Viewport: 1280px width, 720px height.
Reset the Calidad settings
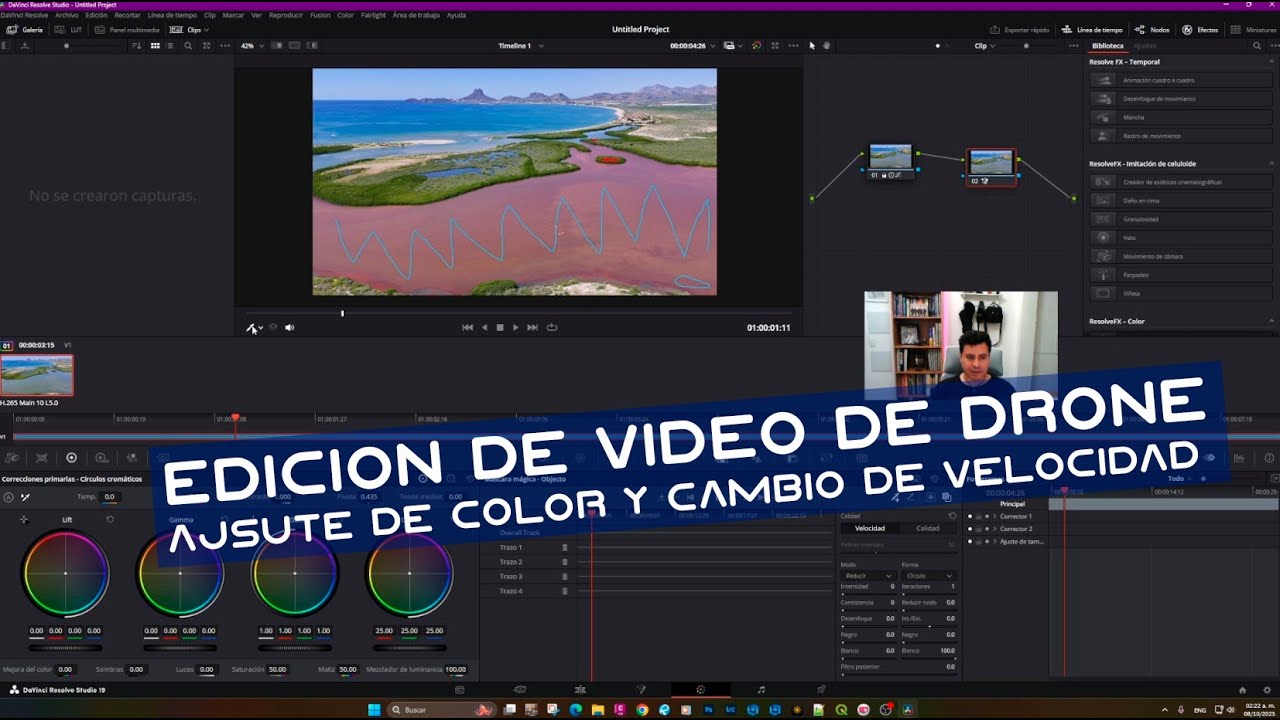(952, 516)
